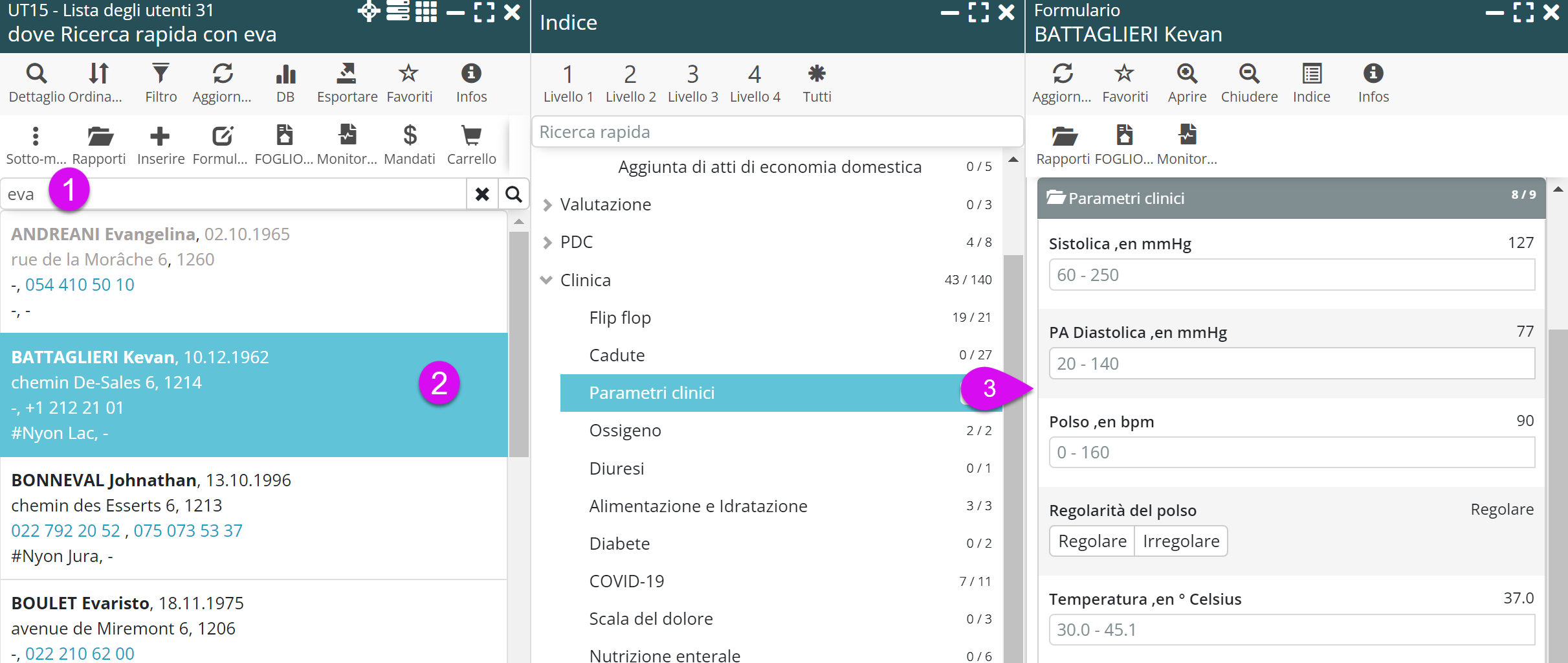Clear the eva search text

click(x=482, y=194)
